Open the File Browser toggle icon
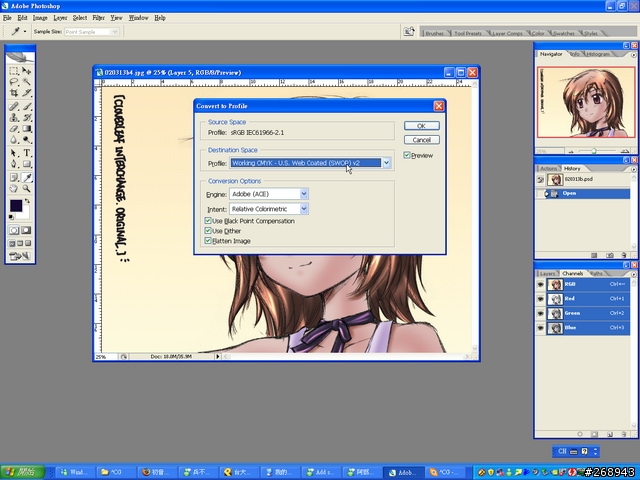 click(409, 31)
